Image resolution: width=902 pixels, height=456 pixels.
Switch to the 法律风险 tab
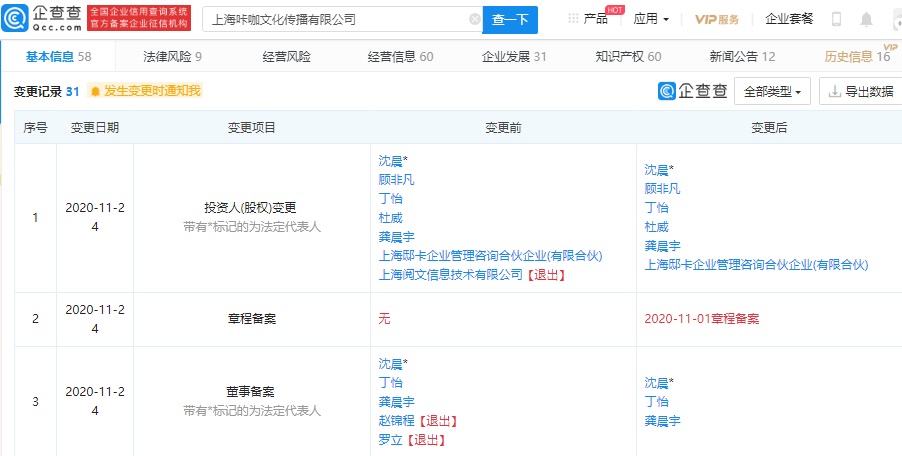[x=172, y=56]
